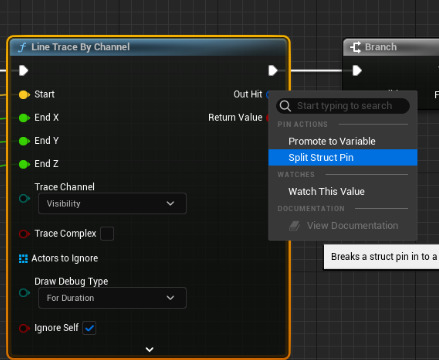Open the Trace Channel Visibility dropdown
Viewport: 439px width, 360px height.
click(112, 204)
